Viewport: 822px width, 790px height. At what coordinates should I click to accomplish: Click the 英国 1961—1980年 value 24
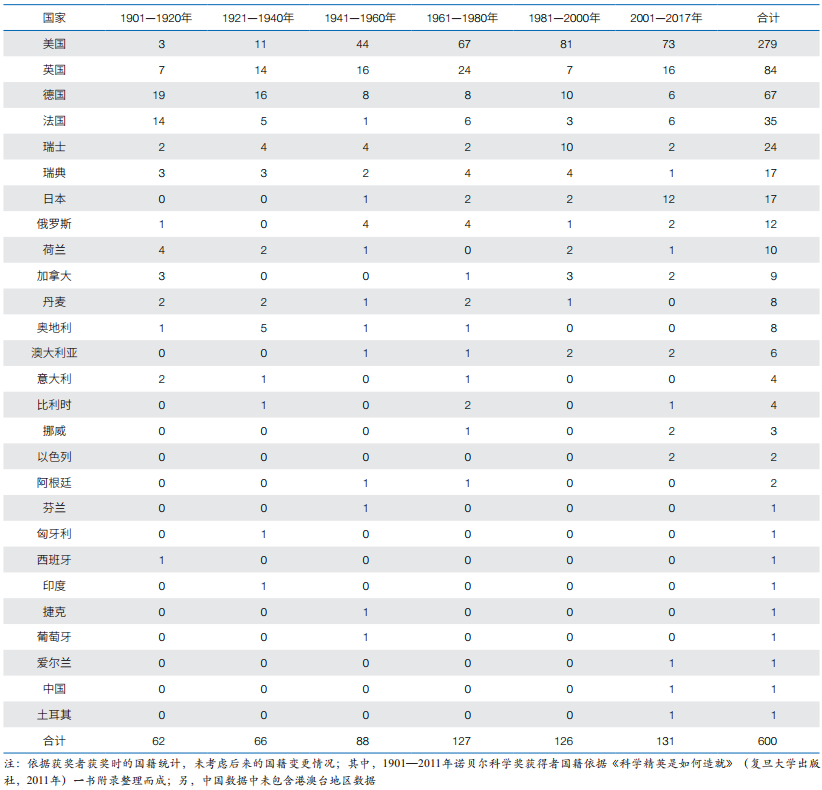(464, 70)
